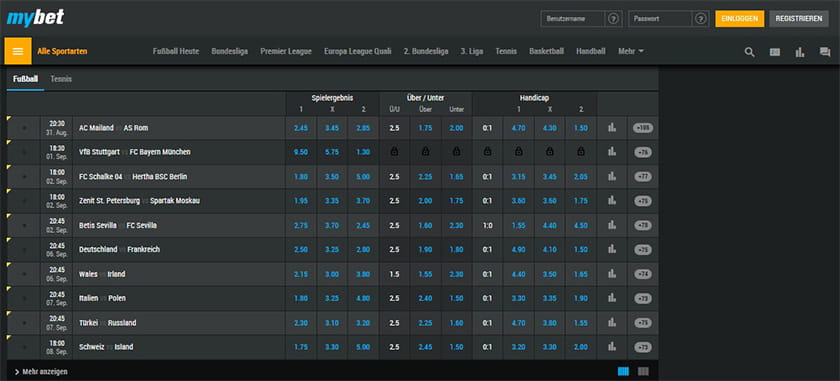Screen dimensions: 840x381
Task: Click locked Über odds for VfB Stuttgart
Action: coord(425,152)
